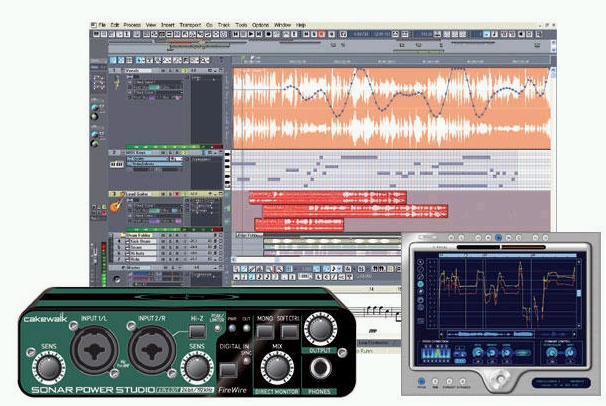Click the SOFT CTRL button on the interface
The image size is (606, 406).
[x=289, y=331]
